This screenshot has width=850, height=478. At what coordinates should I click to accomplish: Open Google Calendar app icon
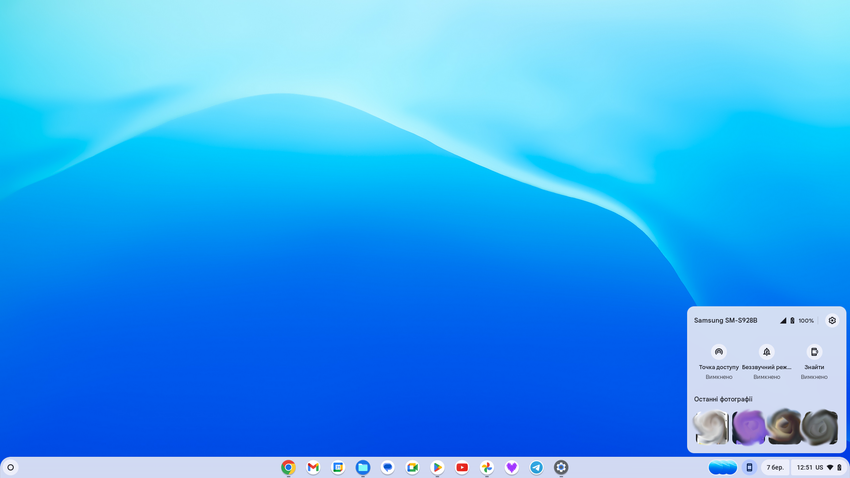(x=338, y=467)
